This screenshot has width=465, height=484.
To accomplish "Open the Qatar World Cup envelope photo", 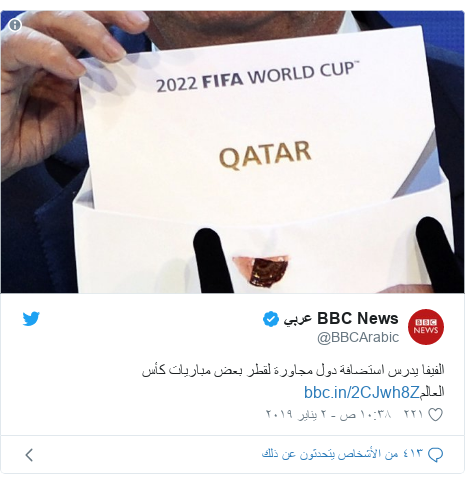I will pos(232,152).
